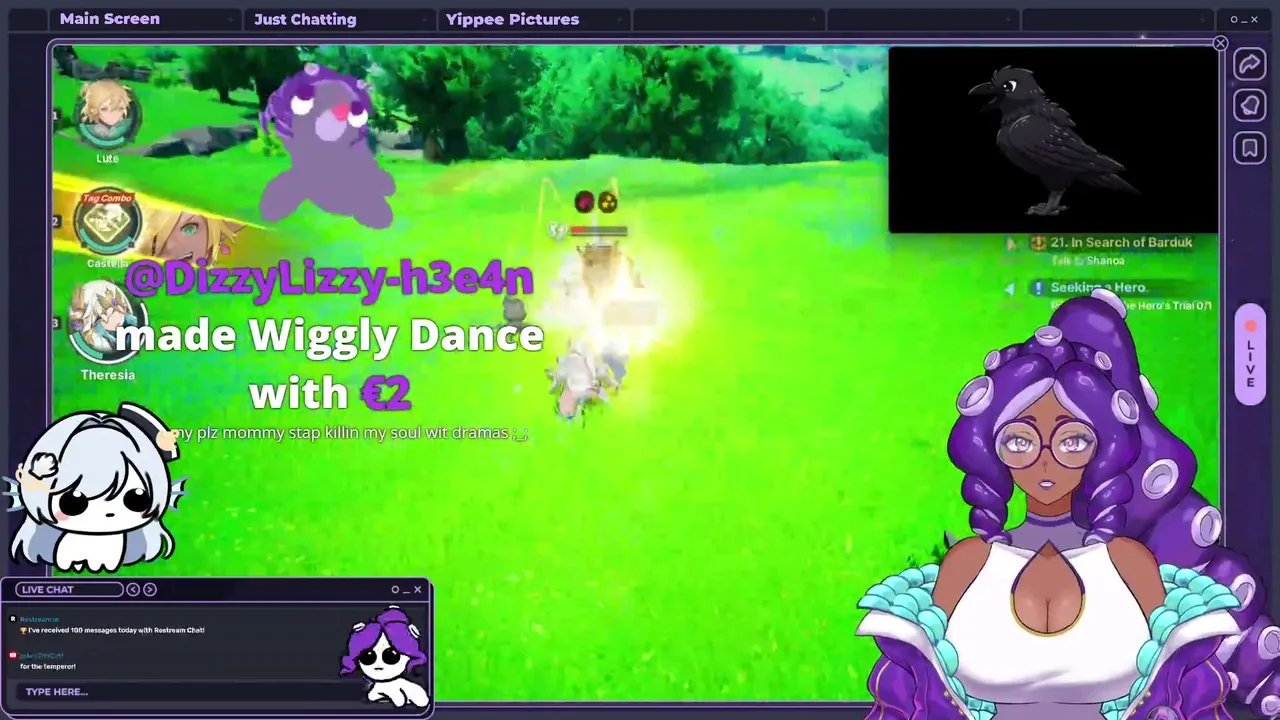Click the circle control in Live Chat header
The height and width of the screenshot is (720, 1280).
(x=395, y=589)
